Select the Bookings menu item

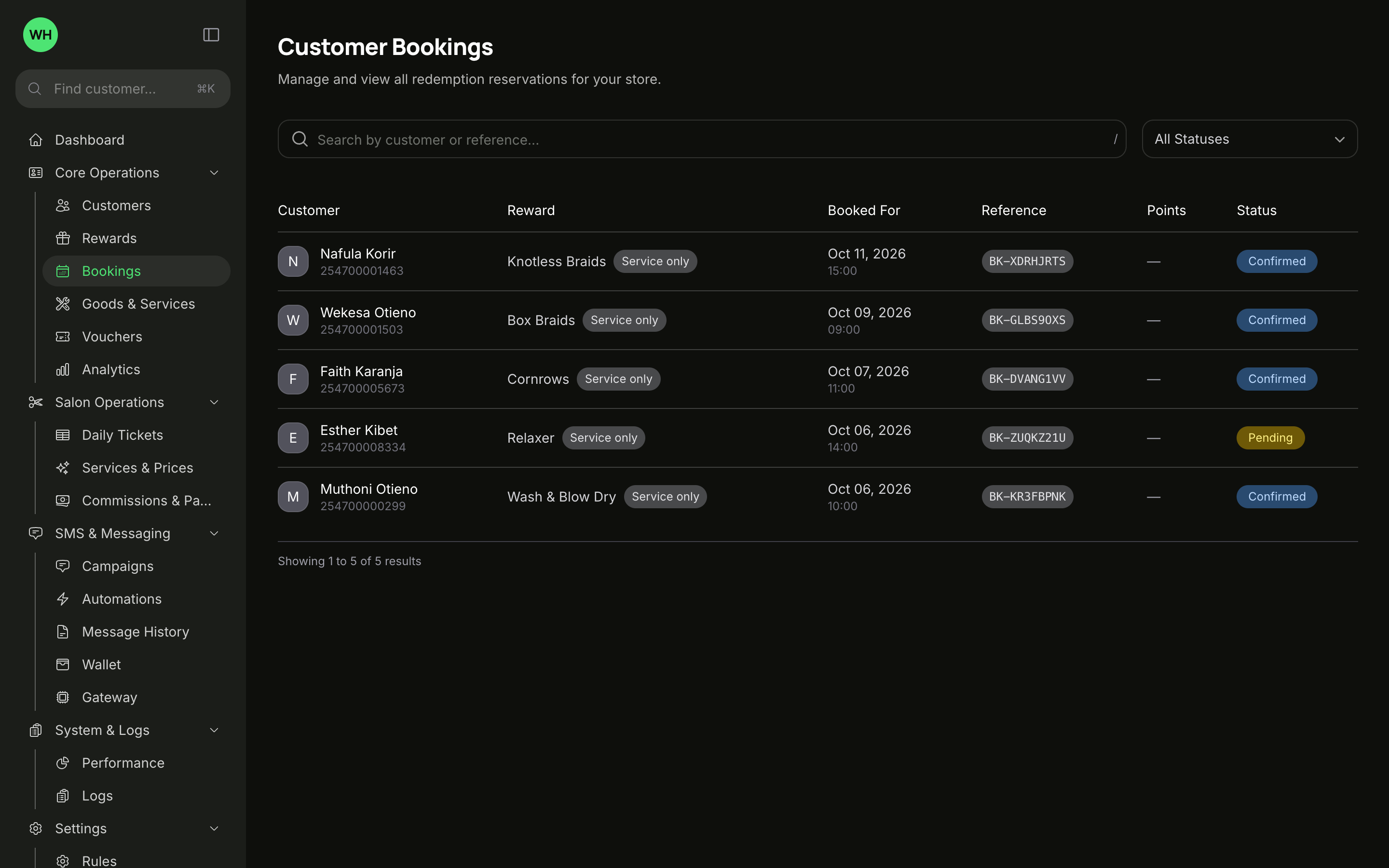[136, 271]
